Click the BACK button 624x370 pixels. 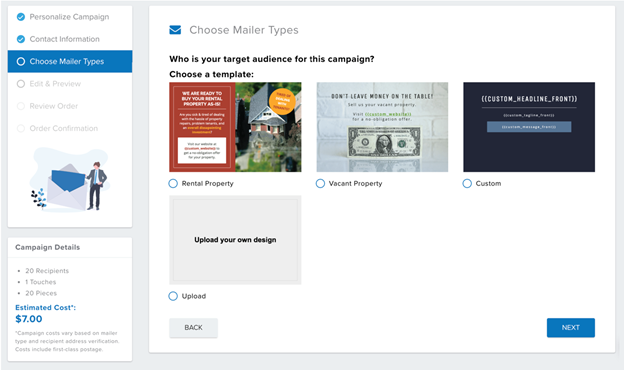pos(193,327)
